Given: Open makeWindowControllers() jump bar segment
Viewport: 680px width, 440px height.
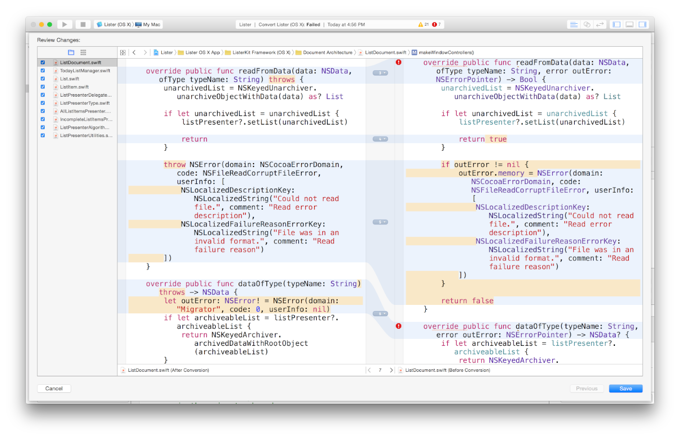Looking at the screenshot, I should click(x=442, y=52).
